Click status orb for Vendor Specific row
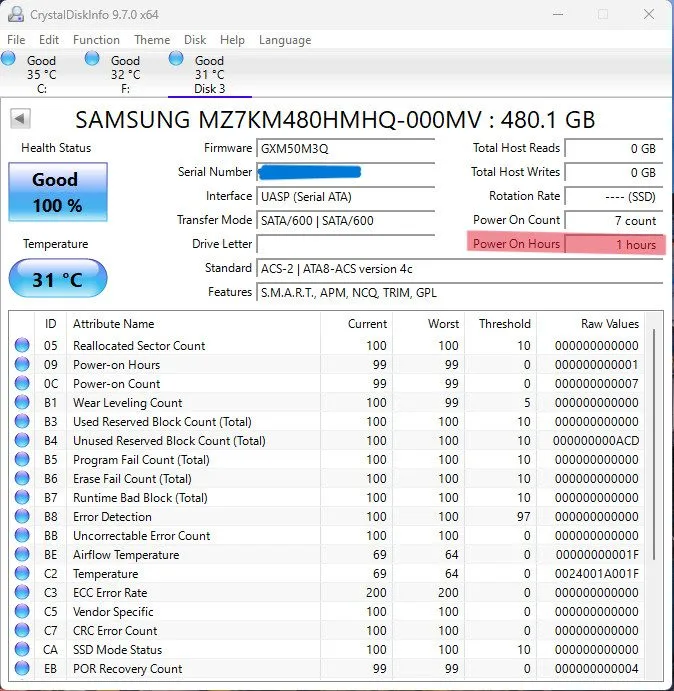The image size is (674, 691). pyautogui.click(x=22, y=611)
